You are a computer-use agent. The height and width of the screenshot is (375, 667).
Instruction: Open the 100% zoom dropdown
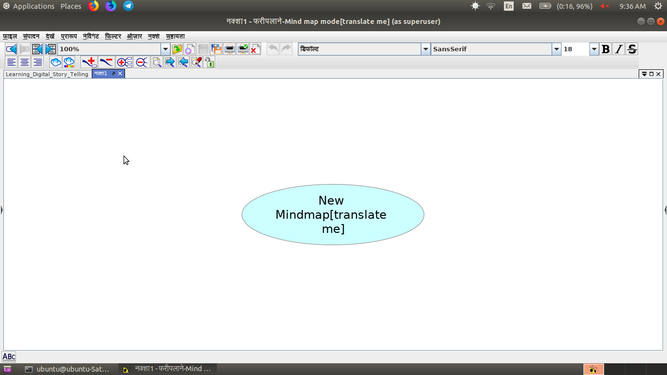(x=165, y=49)
